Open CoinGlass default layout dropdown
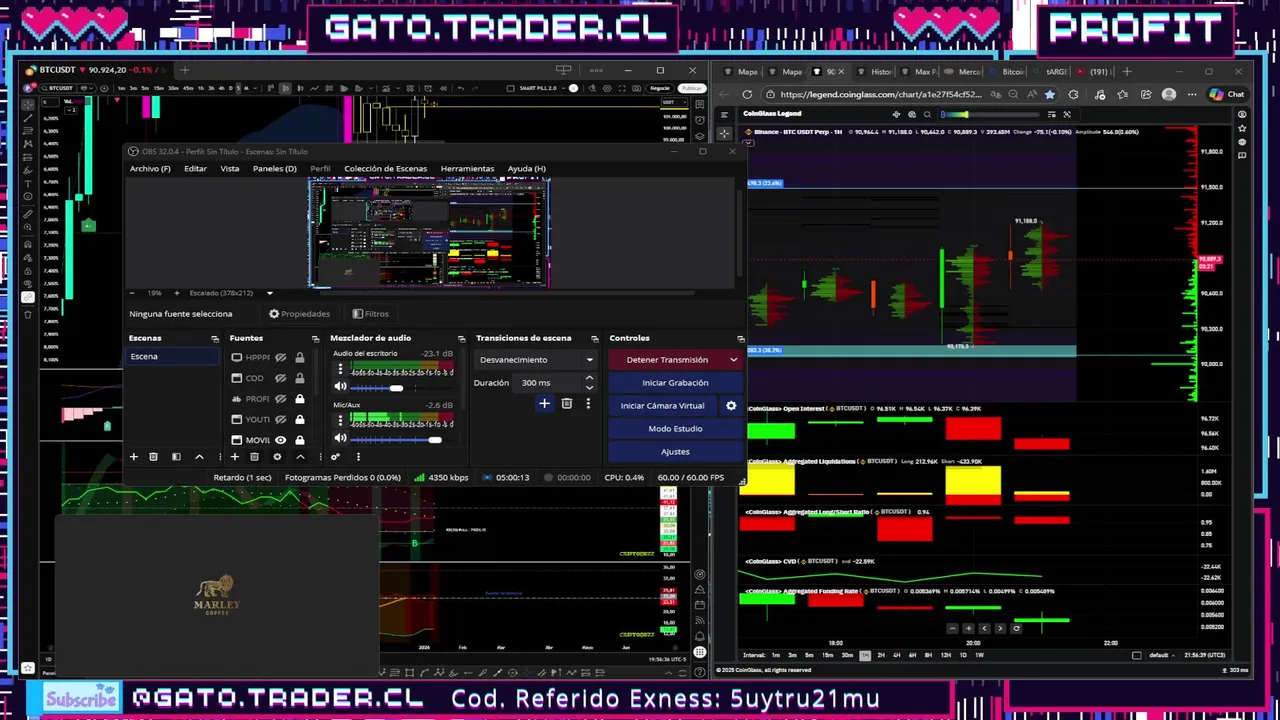The height and width of the screenshot is (720, 1280). point(1164,655)
